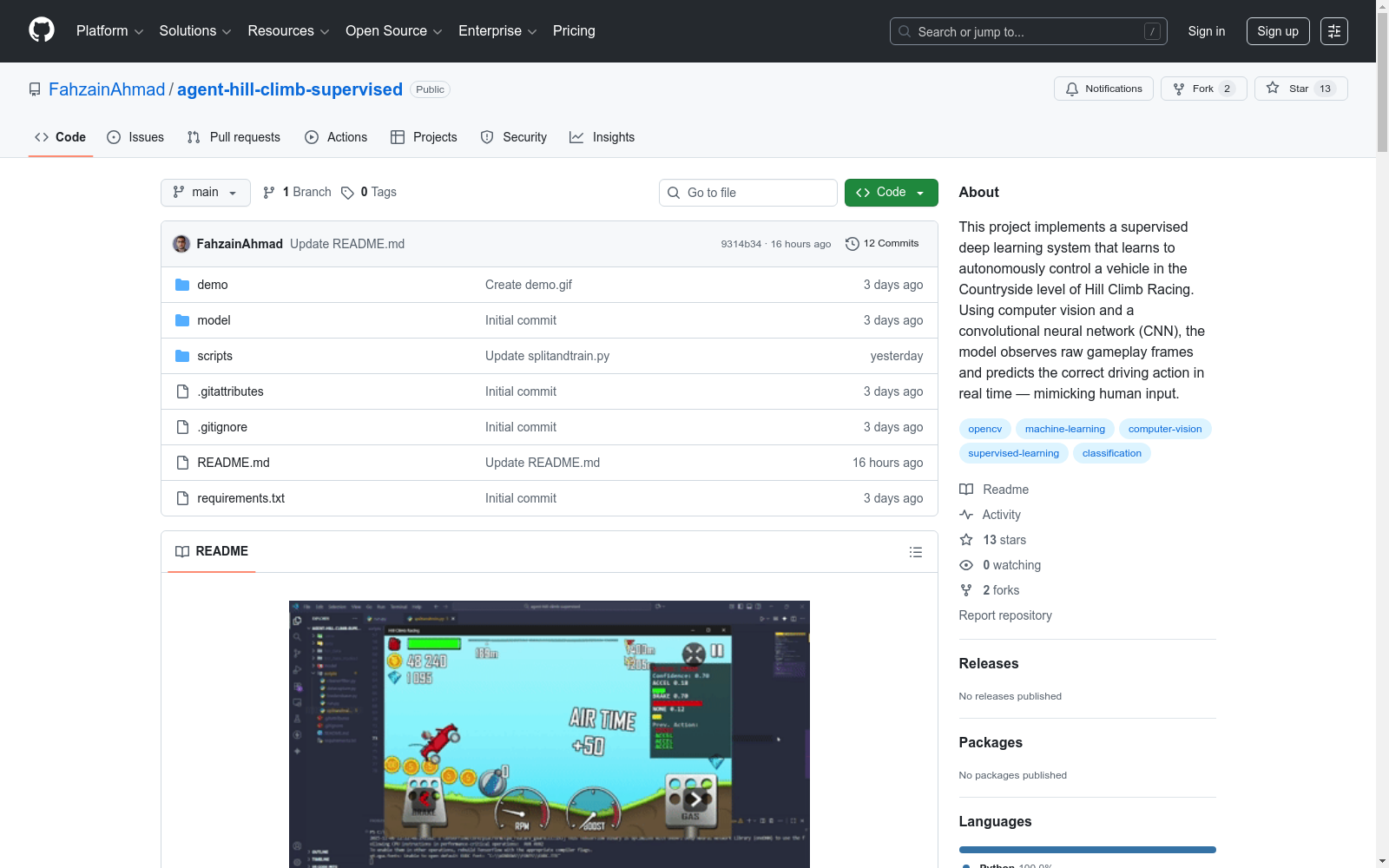Switch to the Security tab
Screen dimensions: 1389x868
(x=514, y=137)
